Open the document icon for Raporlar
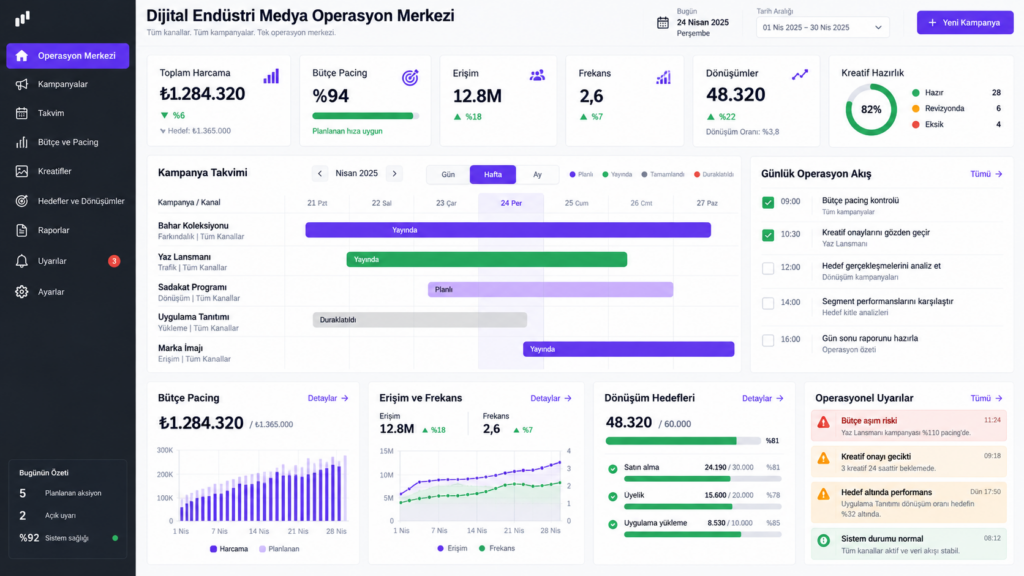This screenshot has height=576, width=1024. tap(22, 230)
